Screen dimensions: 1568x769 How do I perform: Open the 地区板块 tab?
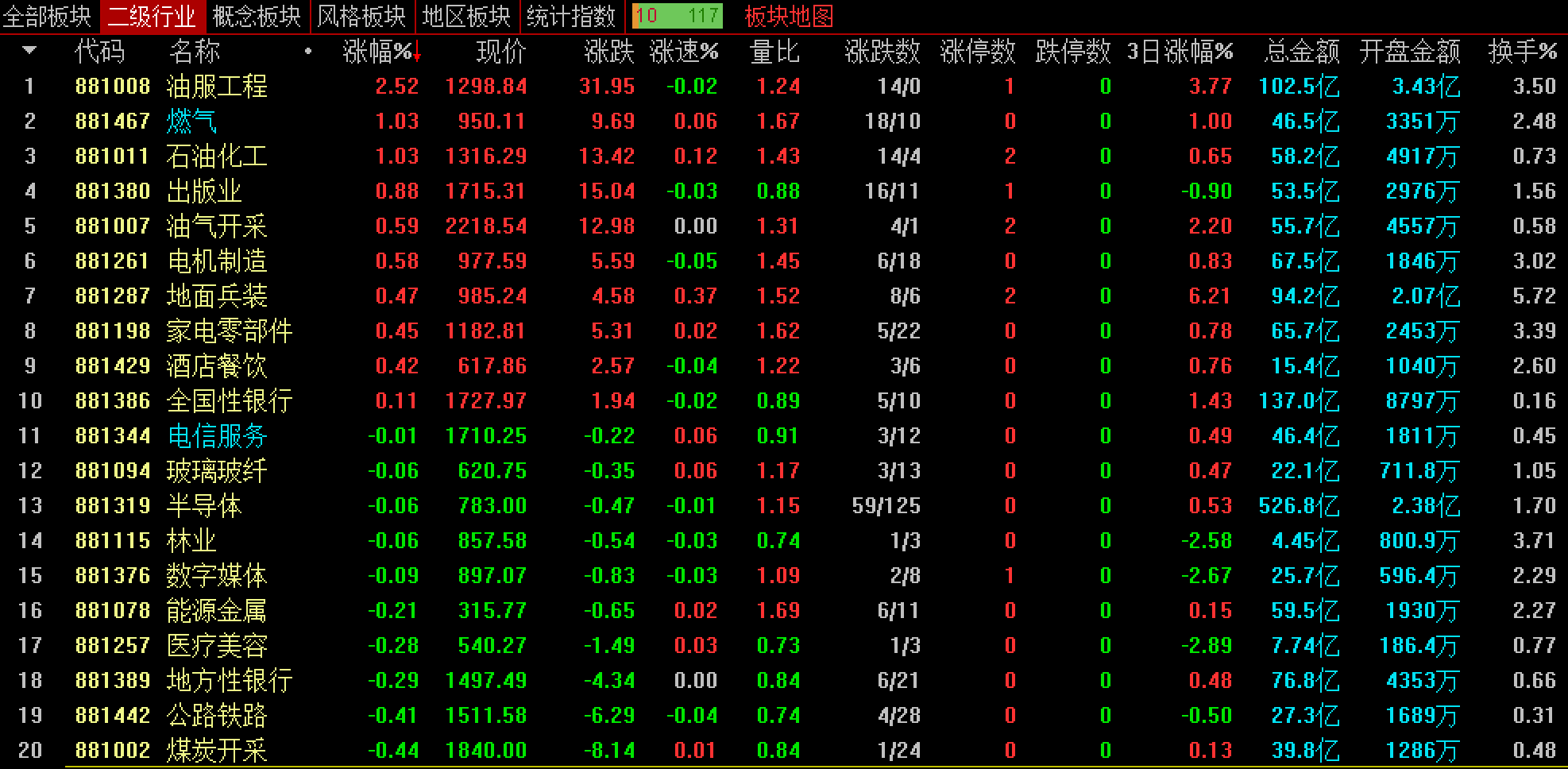coord(466,16)
